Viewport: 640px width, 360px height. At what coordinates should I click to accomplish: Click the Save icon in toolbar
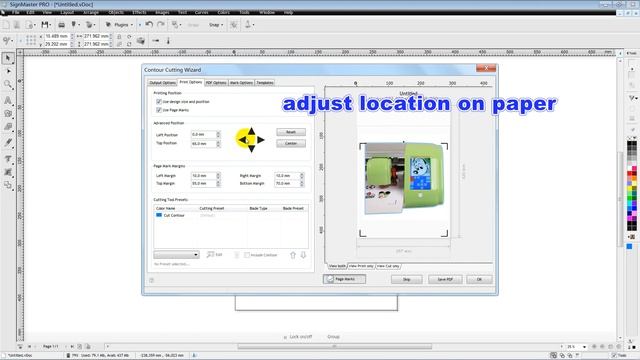tap(44, 25)
